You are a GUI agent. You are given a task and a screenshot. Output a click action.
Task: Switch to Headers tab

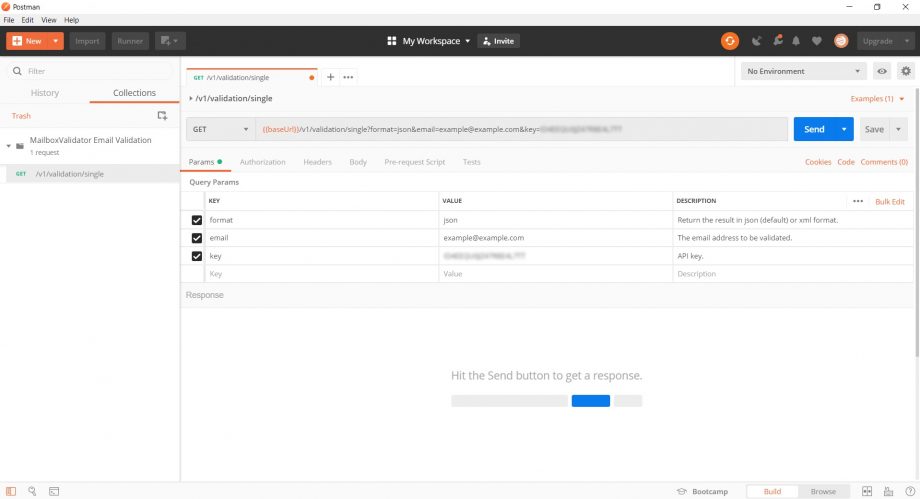[317, 162]
